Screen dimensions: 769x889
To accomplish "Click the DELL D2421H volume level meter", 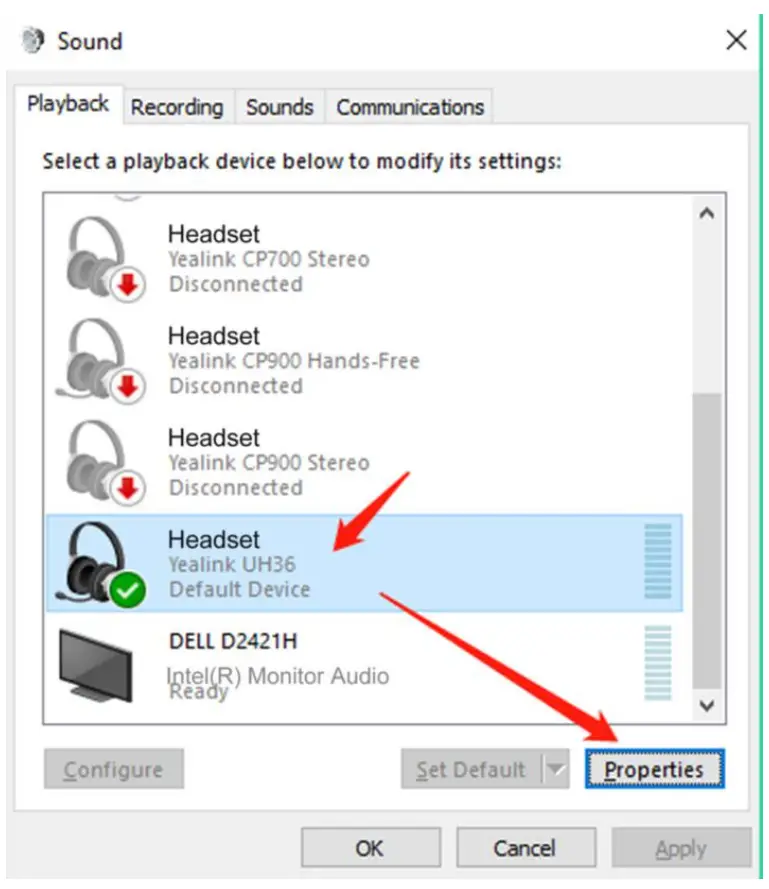I will pos(658,663).
